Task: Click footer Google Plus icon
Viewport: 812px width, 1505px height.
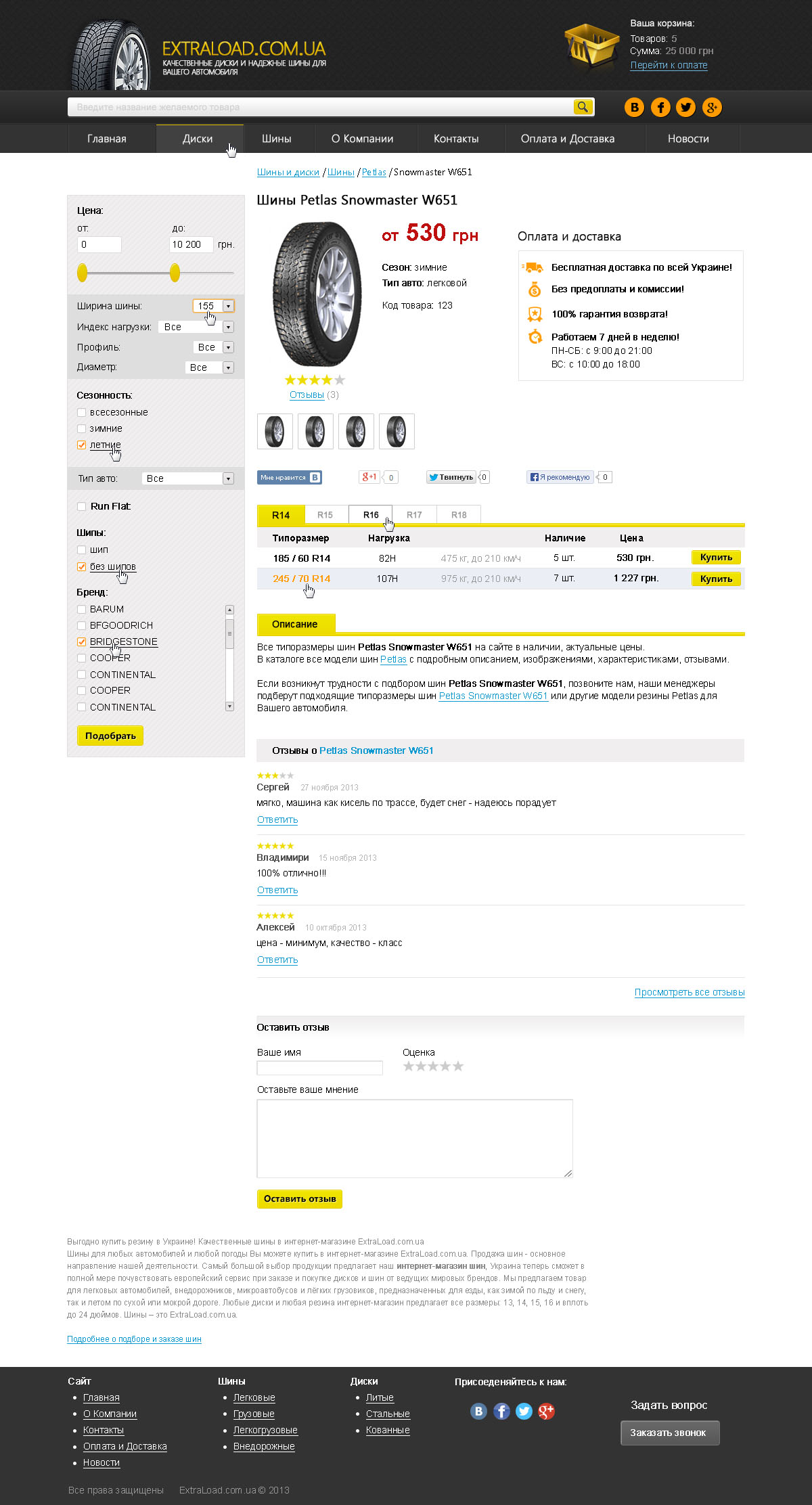Action: 546,1411
